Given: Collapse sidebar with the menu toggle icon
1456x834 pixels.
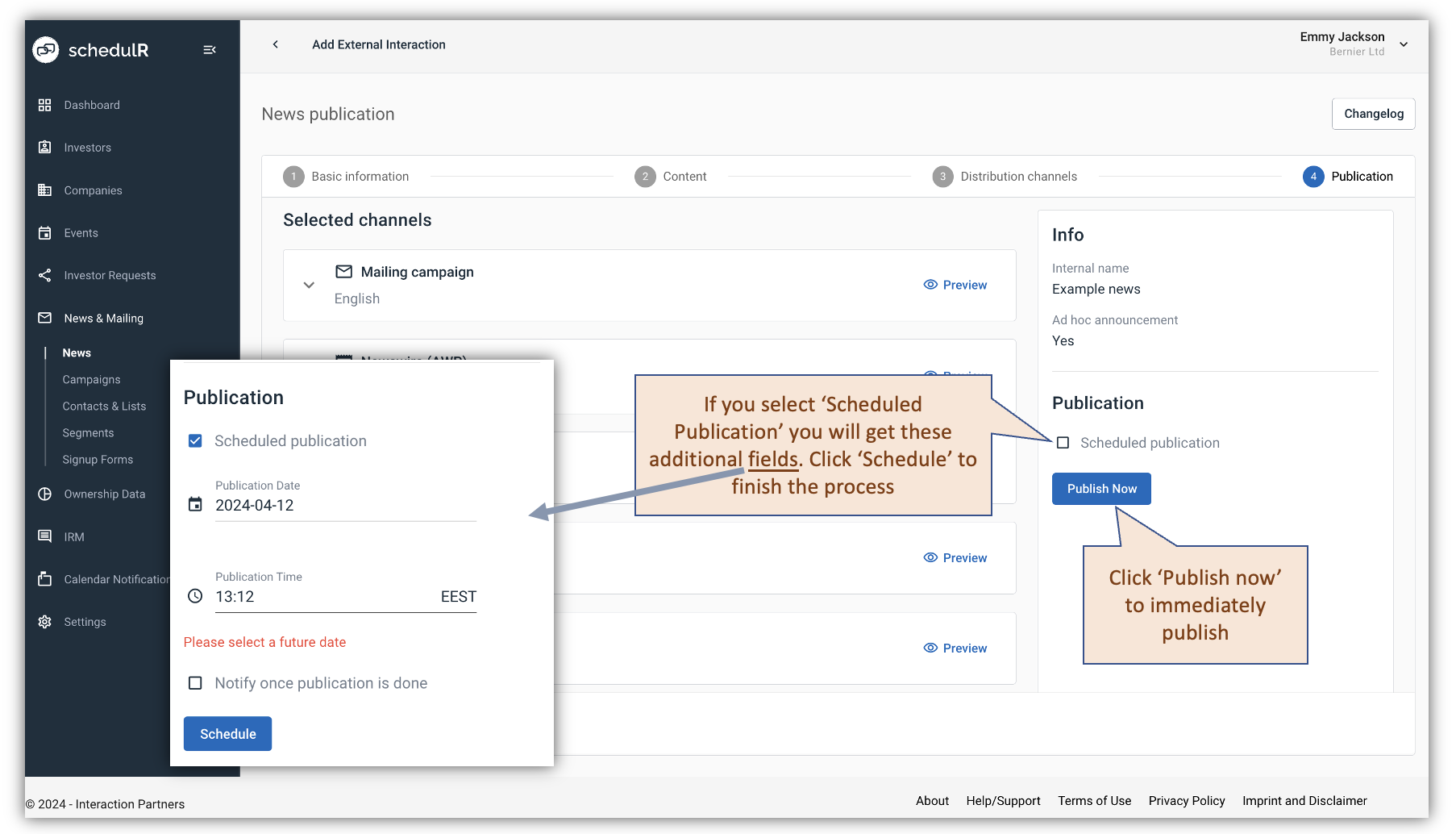Looking at the screenshot, I should coord(210,50).
